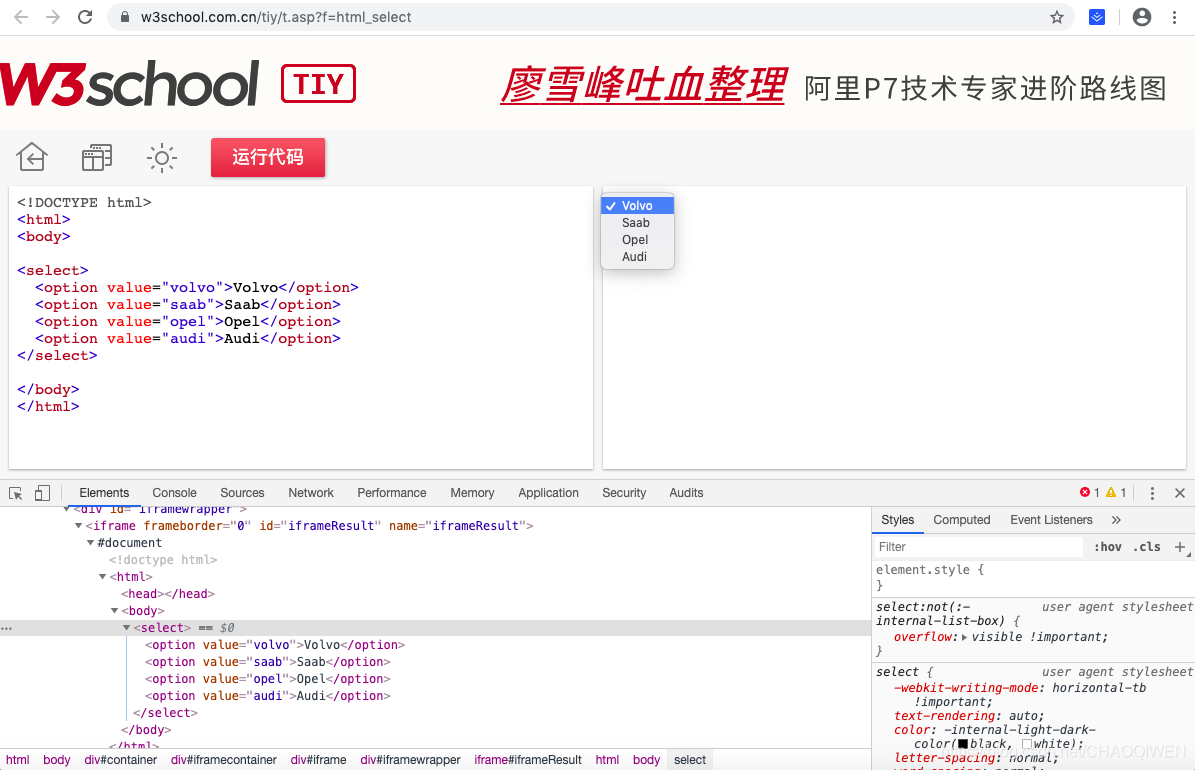The image size is (1195, 770).
Task: Open the user profile icon
Action: click(1142, 17)
